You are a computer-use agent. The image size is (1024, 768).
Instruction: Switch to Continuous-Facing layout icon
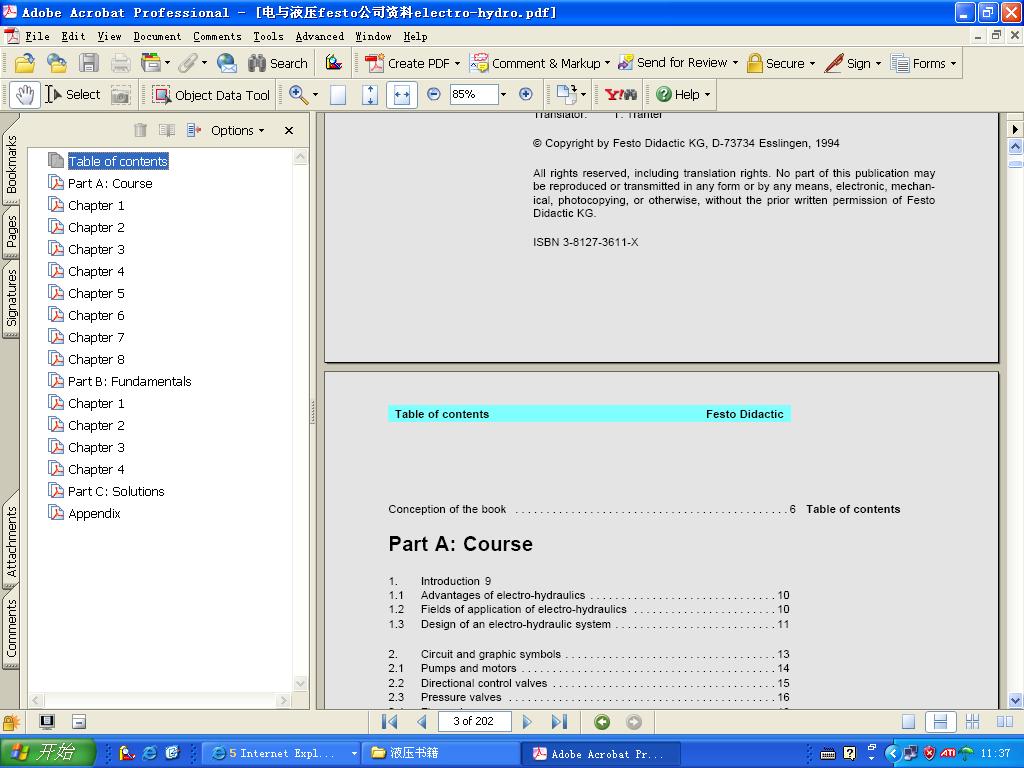click(x=972, y=722)
